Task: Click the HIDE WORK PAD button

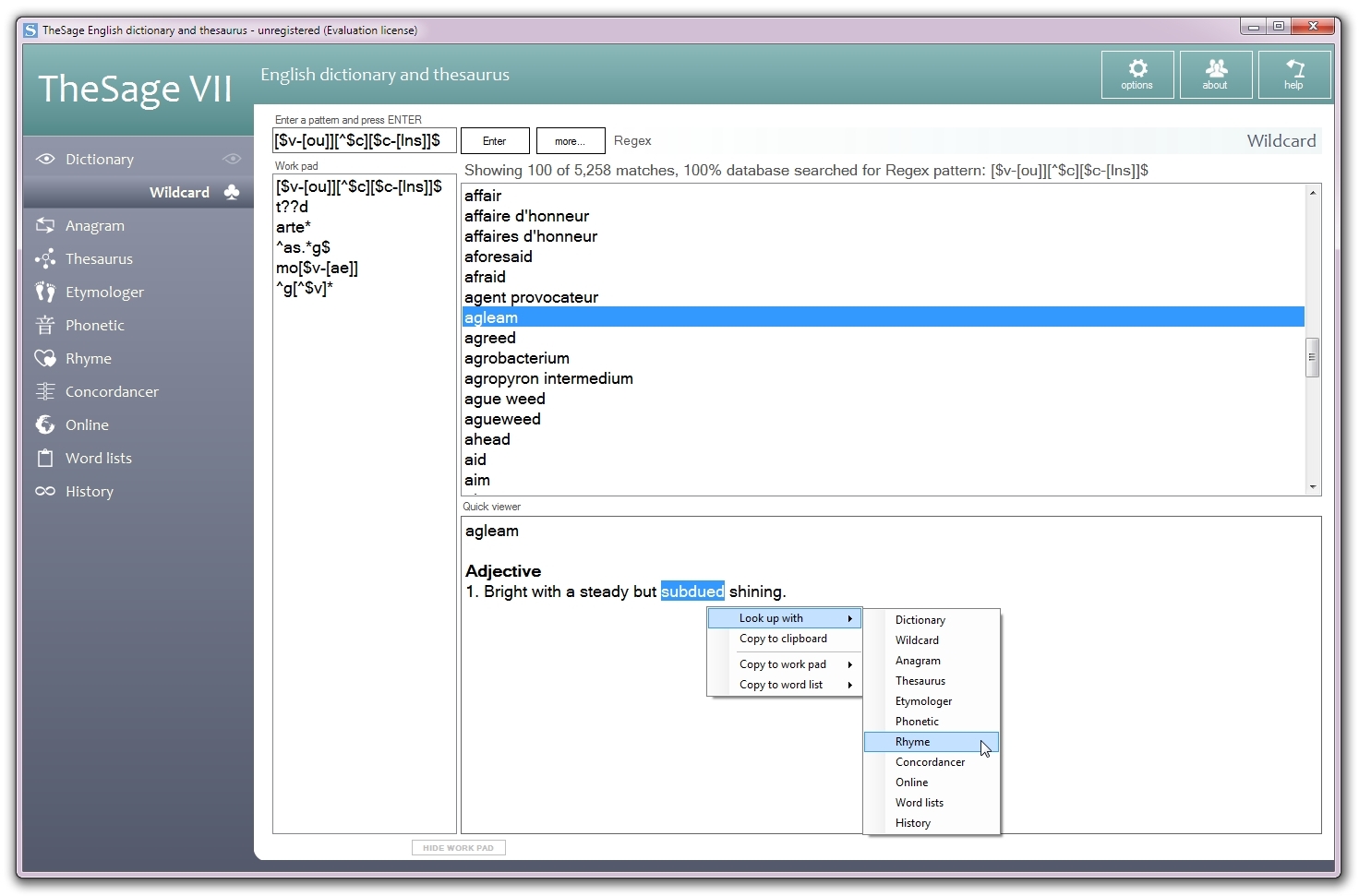Action: [x=458, y=848]
